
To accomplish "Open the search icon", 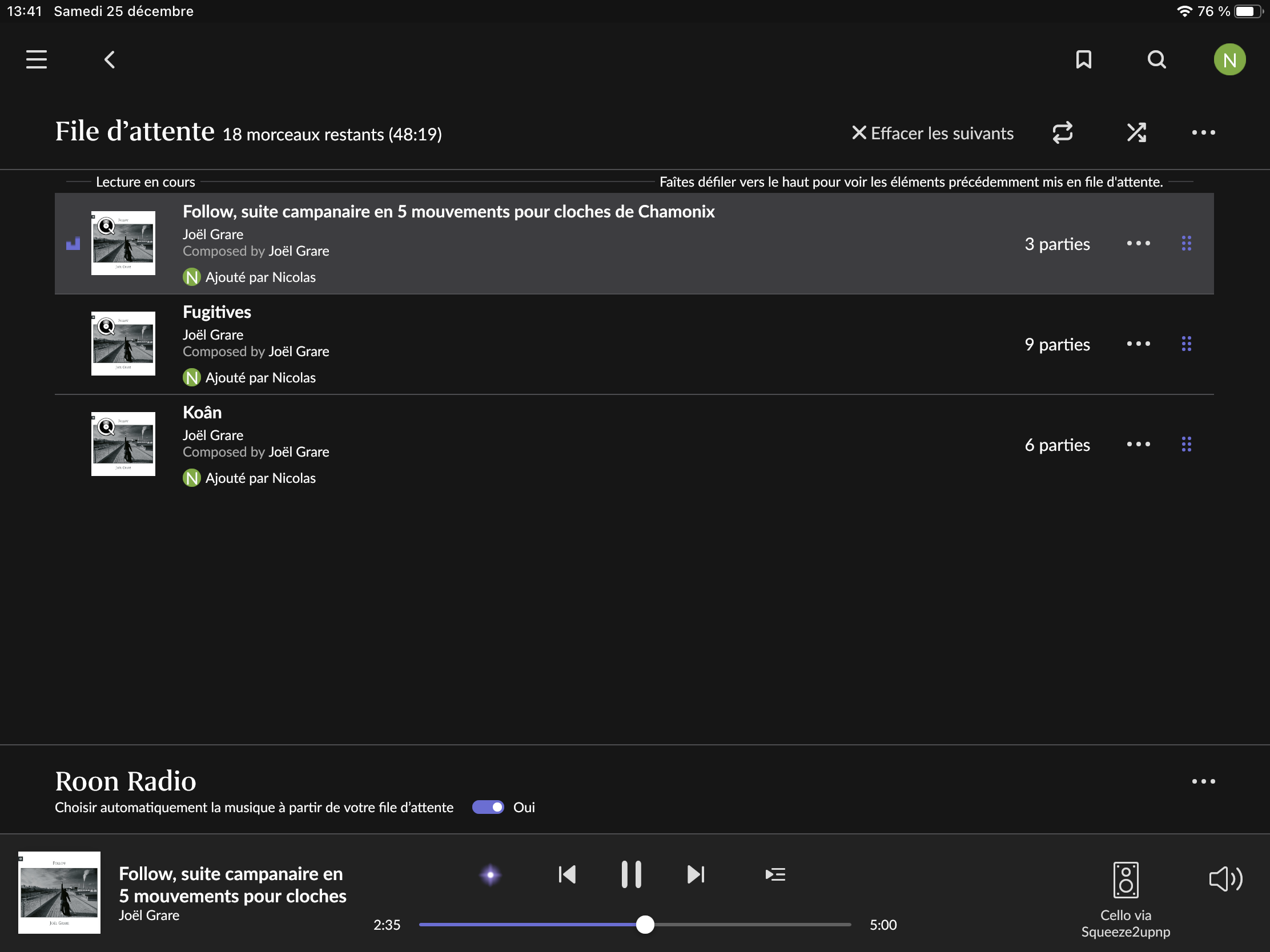I will pyautogui.click(x=1156, y=60).
